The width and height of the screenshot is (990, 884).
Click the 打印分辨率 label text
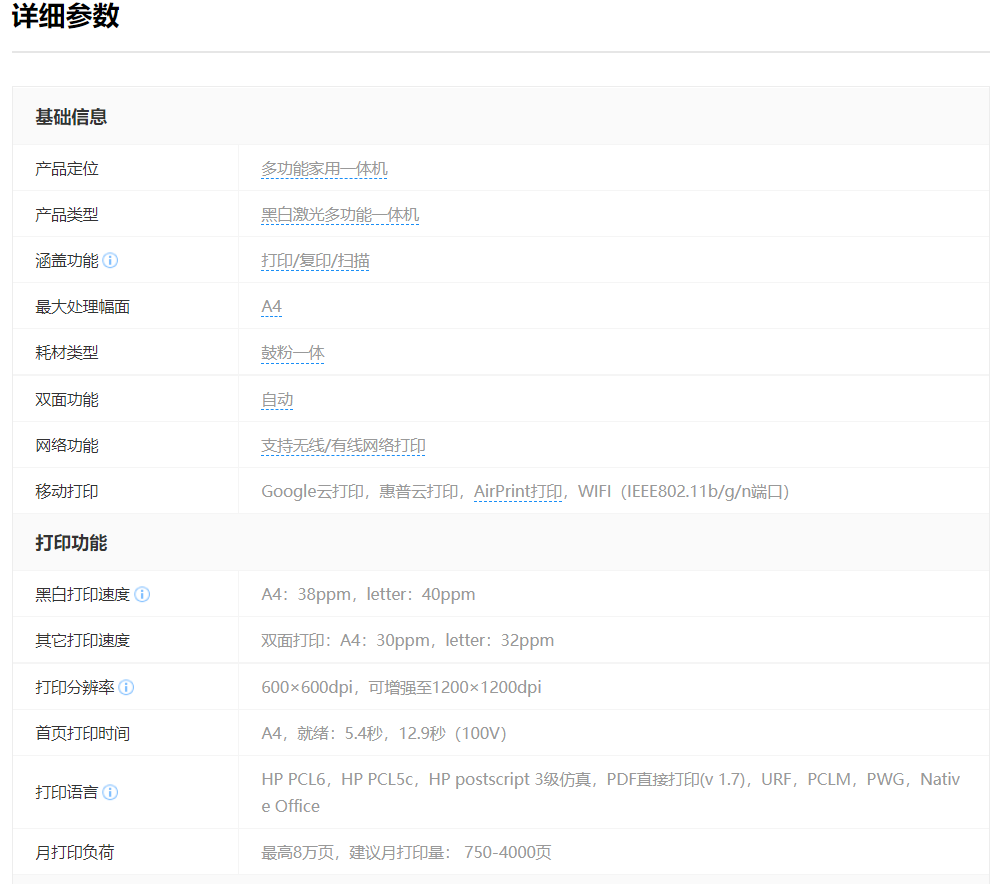point(75,687)
